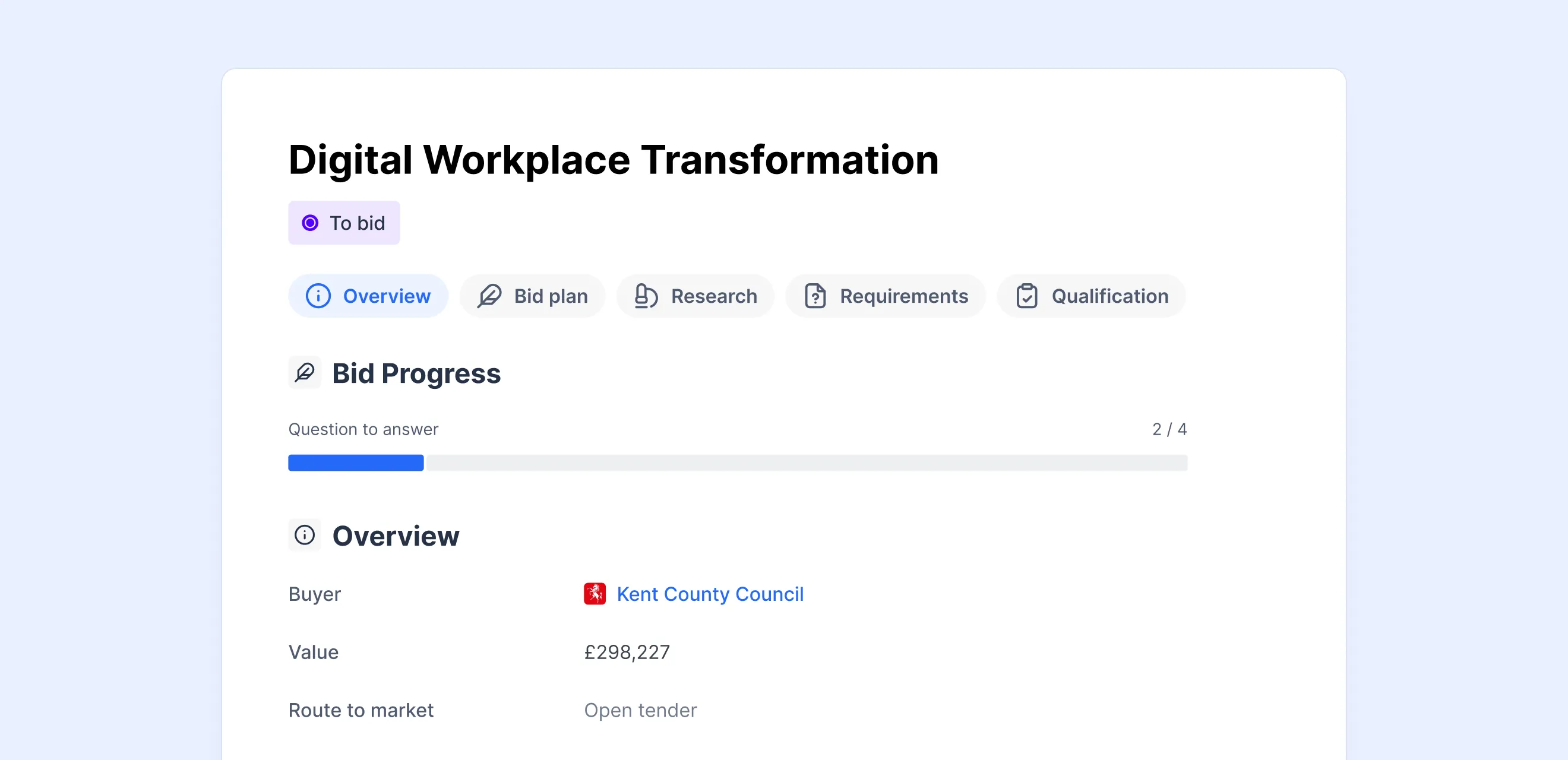This screenshot has height=760, width=1568.
Task: Click the Question to answer progress bar
Action: pos(738,463)
